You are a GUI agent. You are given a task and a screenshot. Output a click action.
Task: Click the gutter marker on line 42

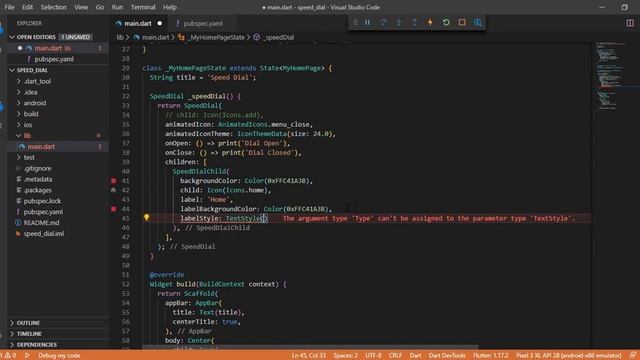click(113, 190)
